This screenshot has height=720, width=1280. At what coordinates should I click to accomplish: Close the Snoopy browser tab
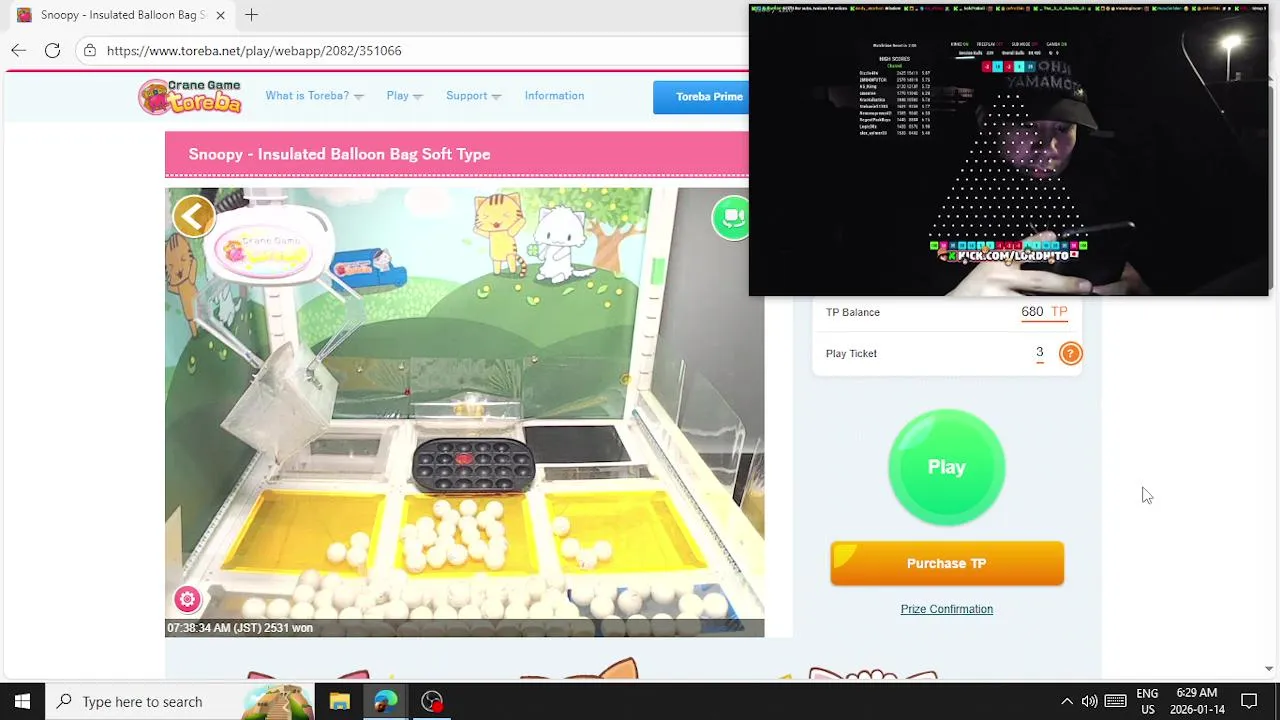click(x=220, y=15)
